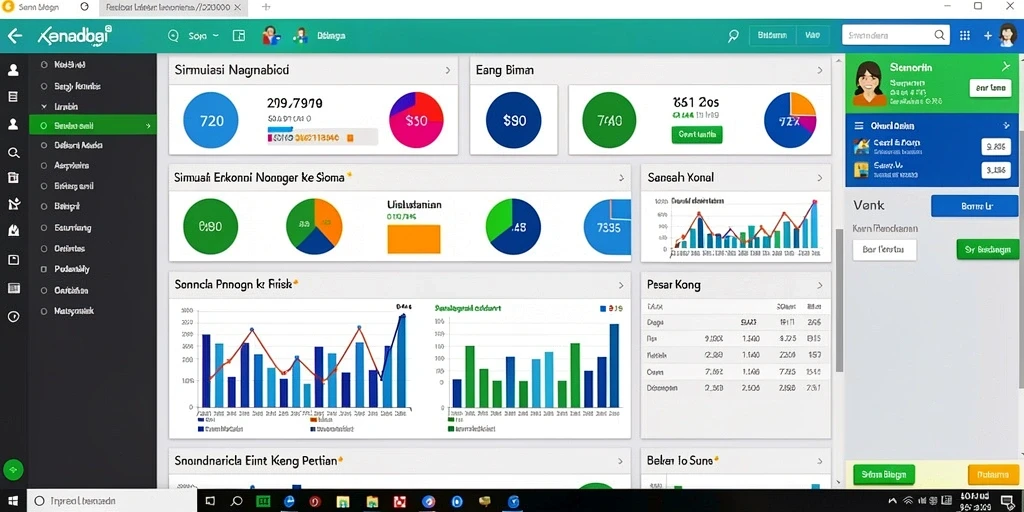Click the blue button beside Venk
1024x512 pixels.
(x=974, y=206)
